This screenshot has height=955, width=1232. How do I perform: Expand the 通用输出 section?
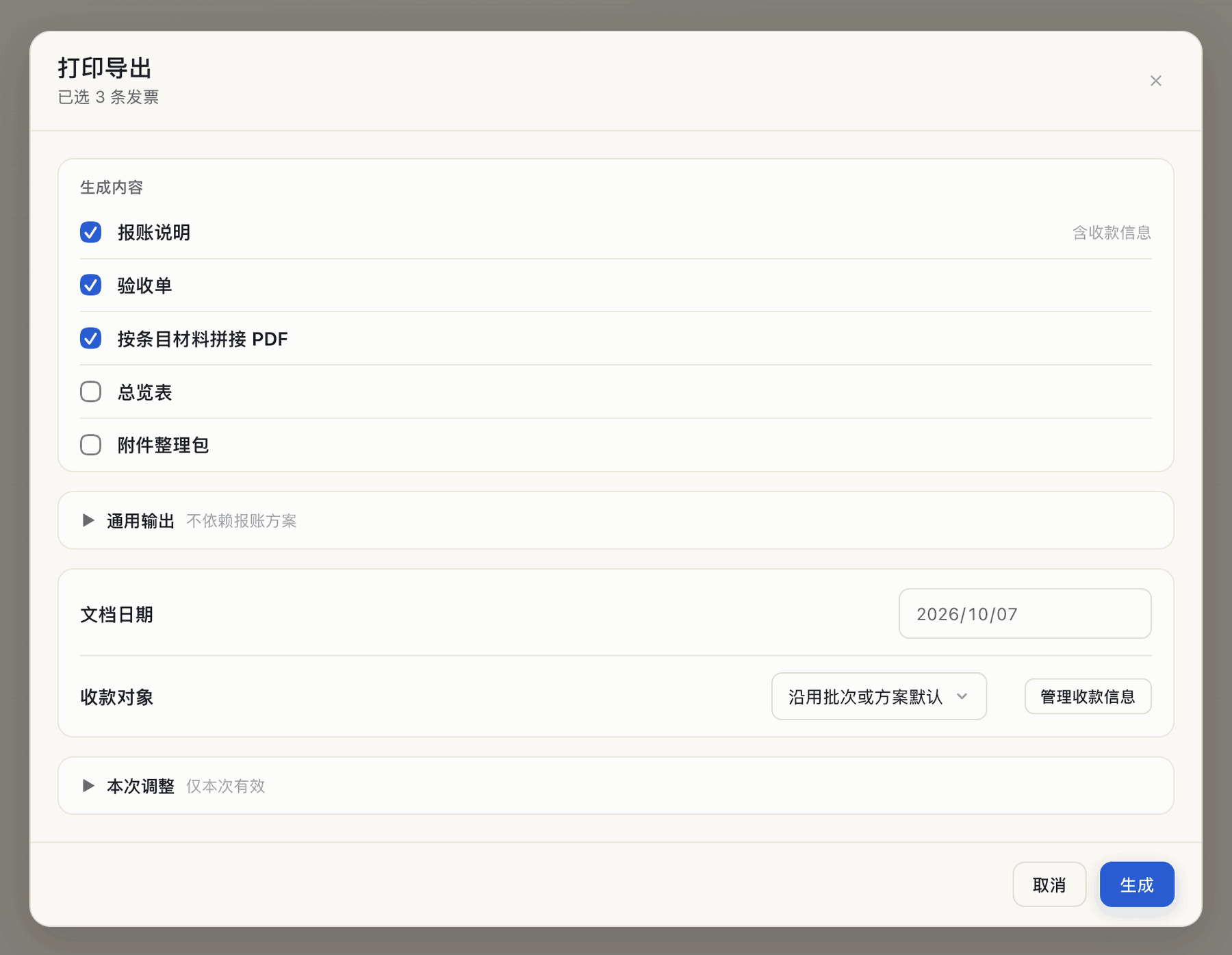(x=615, y=520)
